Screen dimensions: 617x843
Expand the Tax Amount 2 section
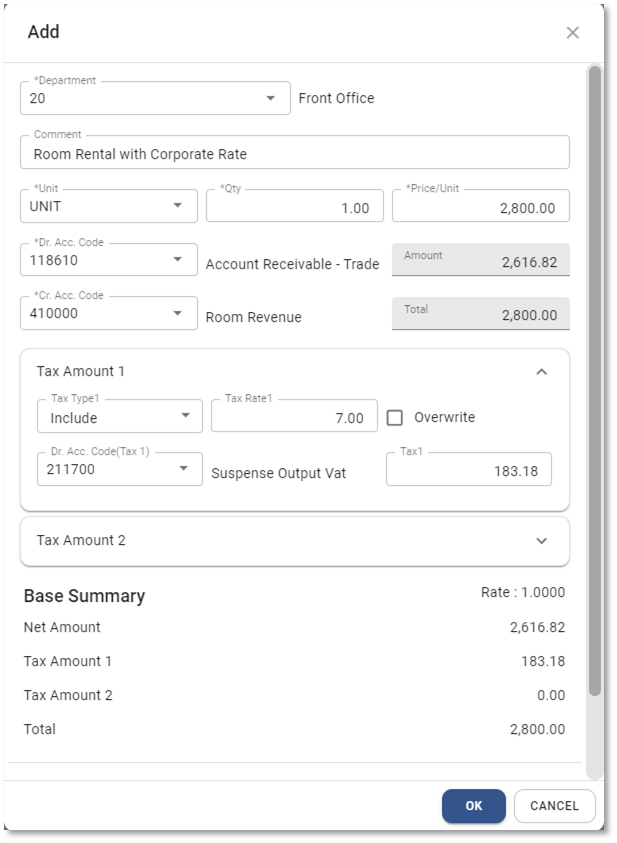click(x=541, y=541)
